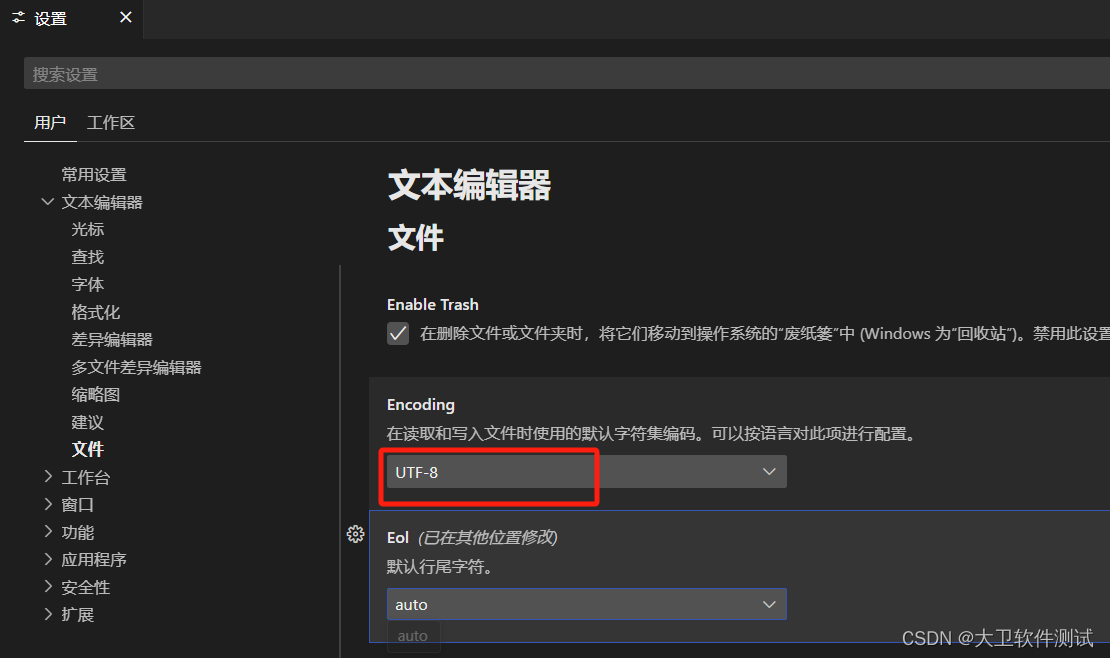Image resolution: width=1110 pixels, height=658 pixels.
Task: Click the 已在其他位置修改 indicator text
Action: point(488,538)
